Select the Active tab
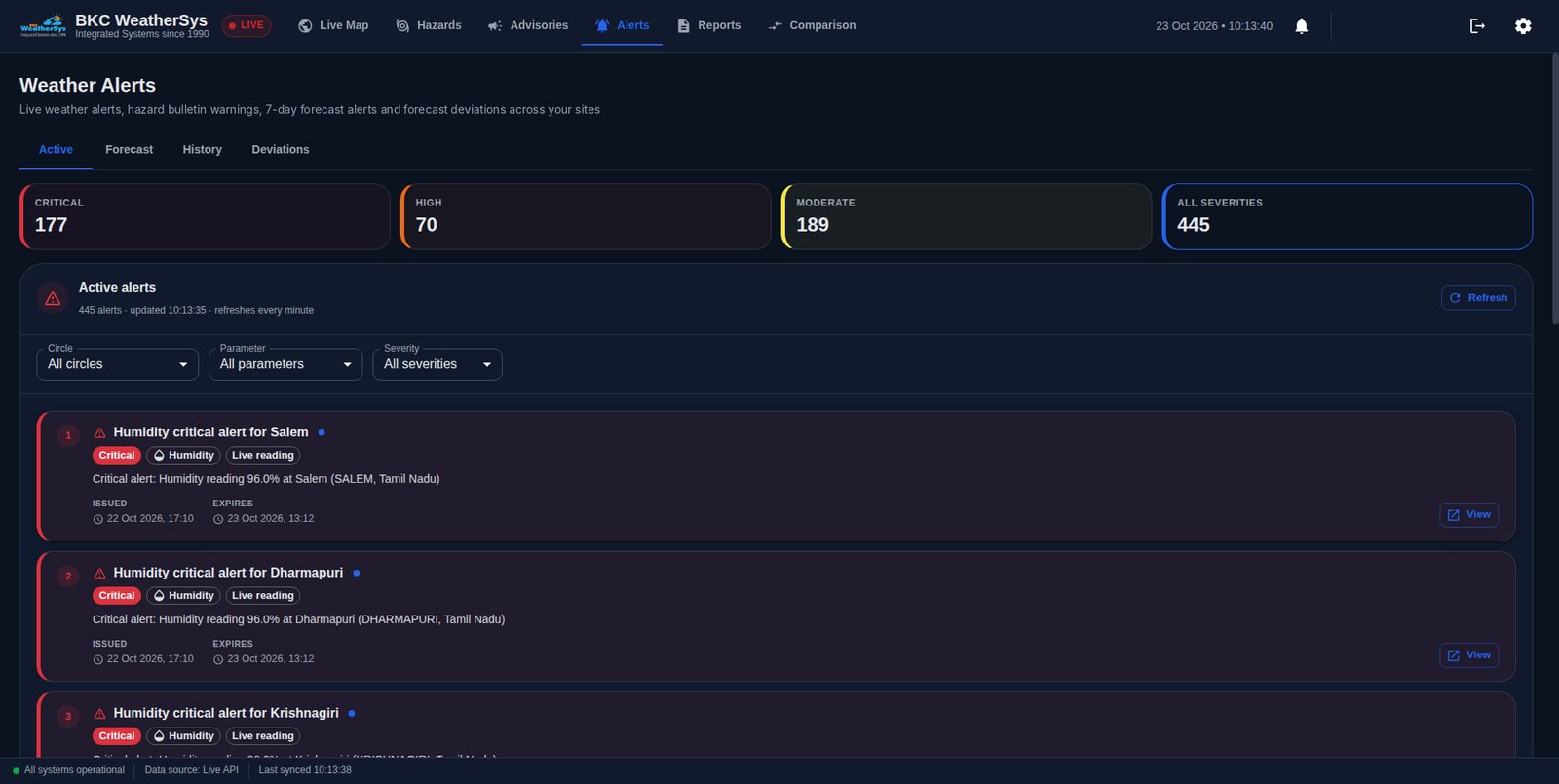Image resolution: width=1559 pixels, height=784 pixels. coord(56,150)
